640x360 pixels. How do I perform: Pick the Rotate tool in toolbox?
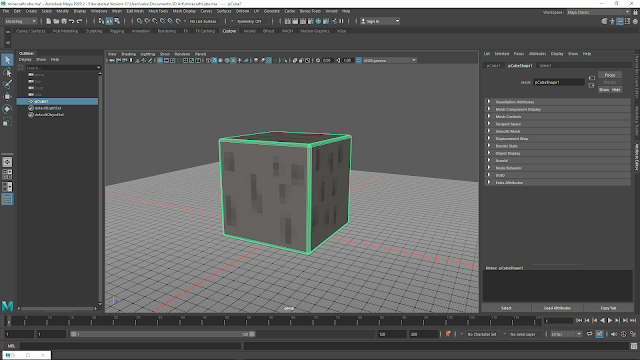pos(7,109)
